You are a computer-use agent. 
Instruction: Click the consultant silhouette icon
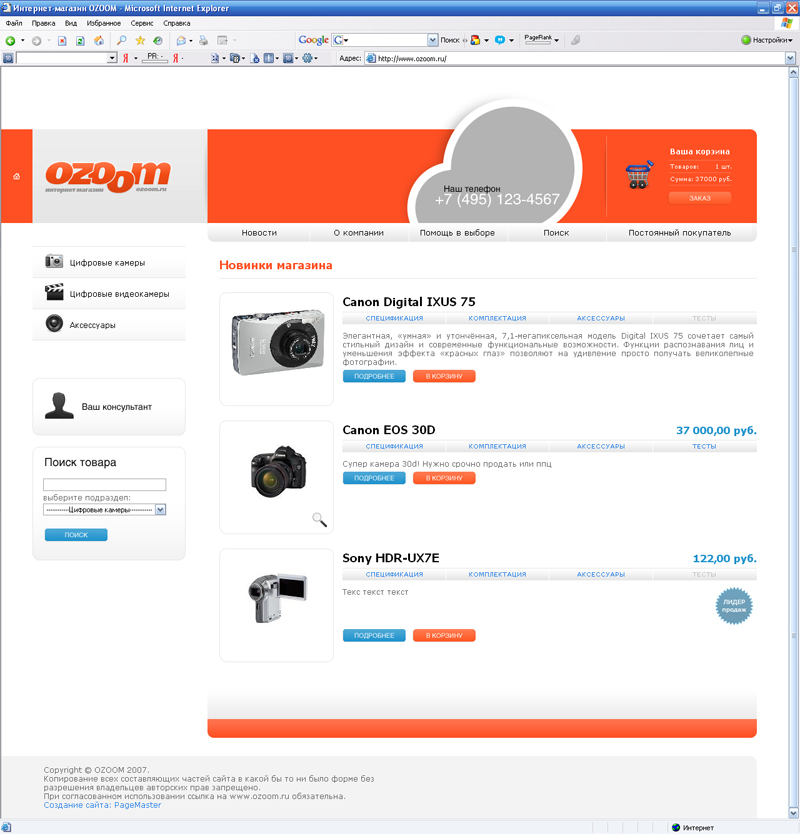[x=59, y=406]
